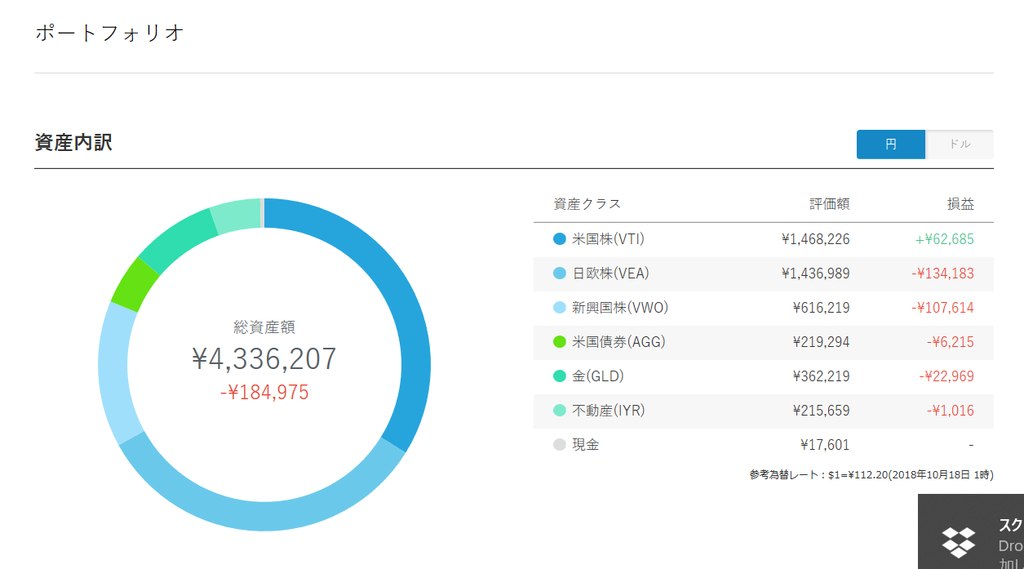Click the 総資産額 ¥4,336,207 total
1024x569 pixels.
click(x=264, y=359)
